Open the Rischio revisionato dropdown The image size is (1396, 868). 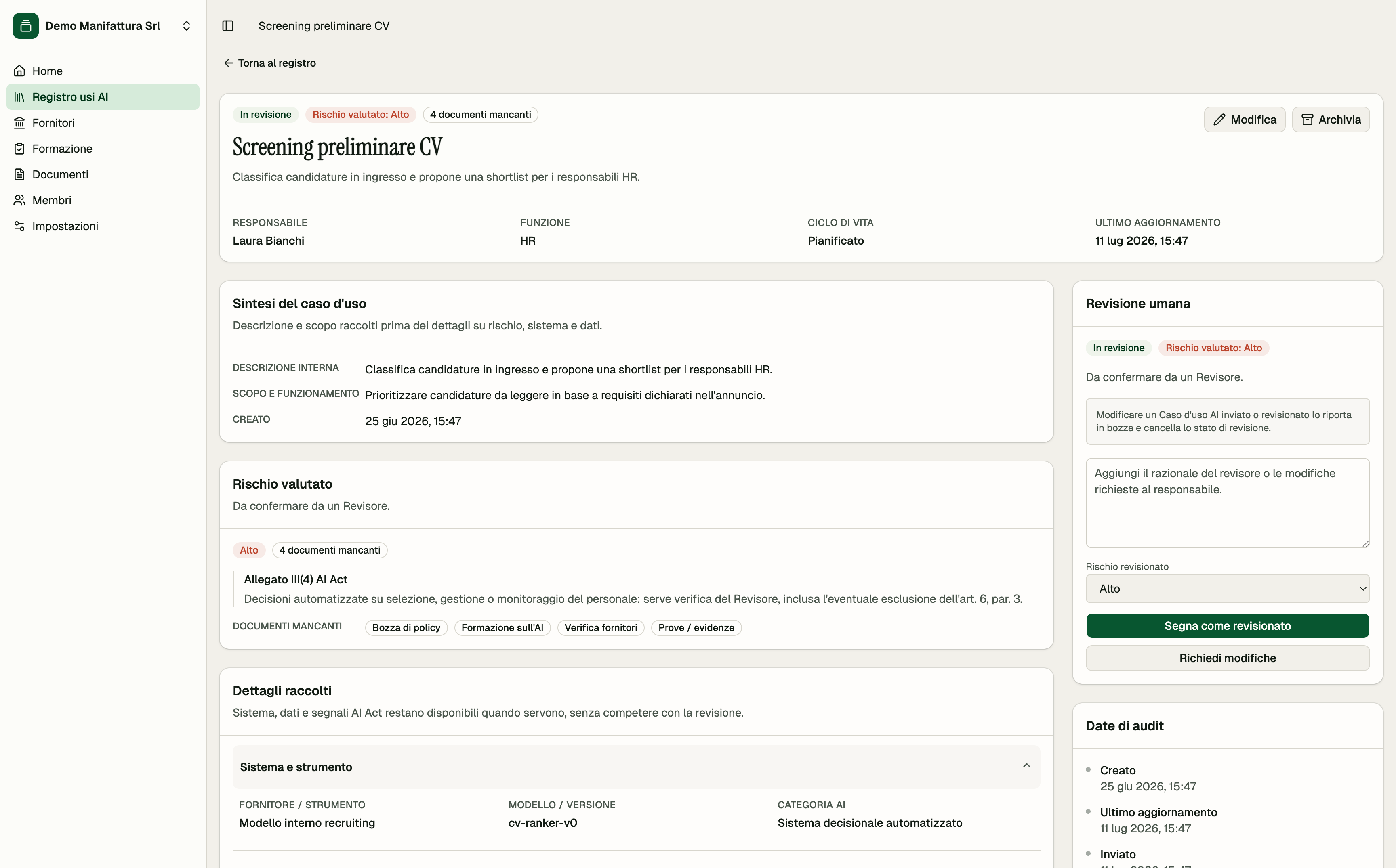[1227, 589]
